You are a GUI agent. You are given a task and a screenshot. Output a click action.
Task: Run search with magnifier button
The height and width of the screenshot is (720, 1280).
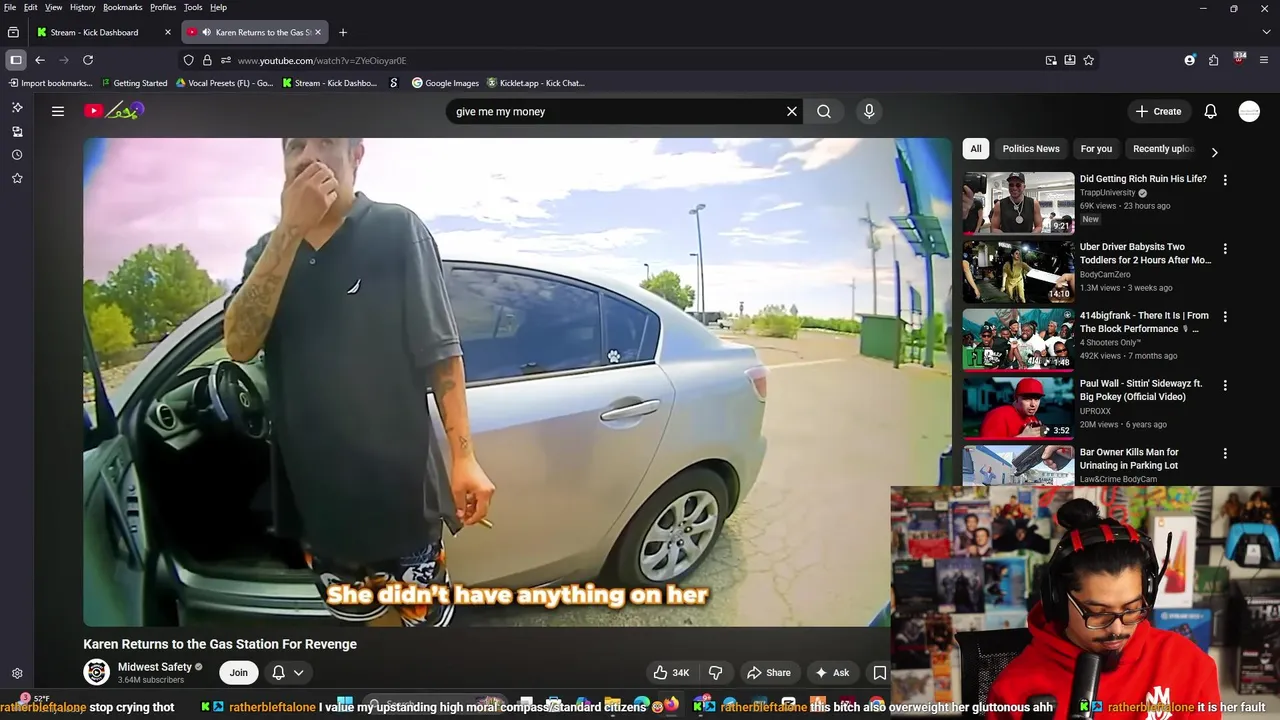[x=824, y=111]
